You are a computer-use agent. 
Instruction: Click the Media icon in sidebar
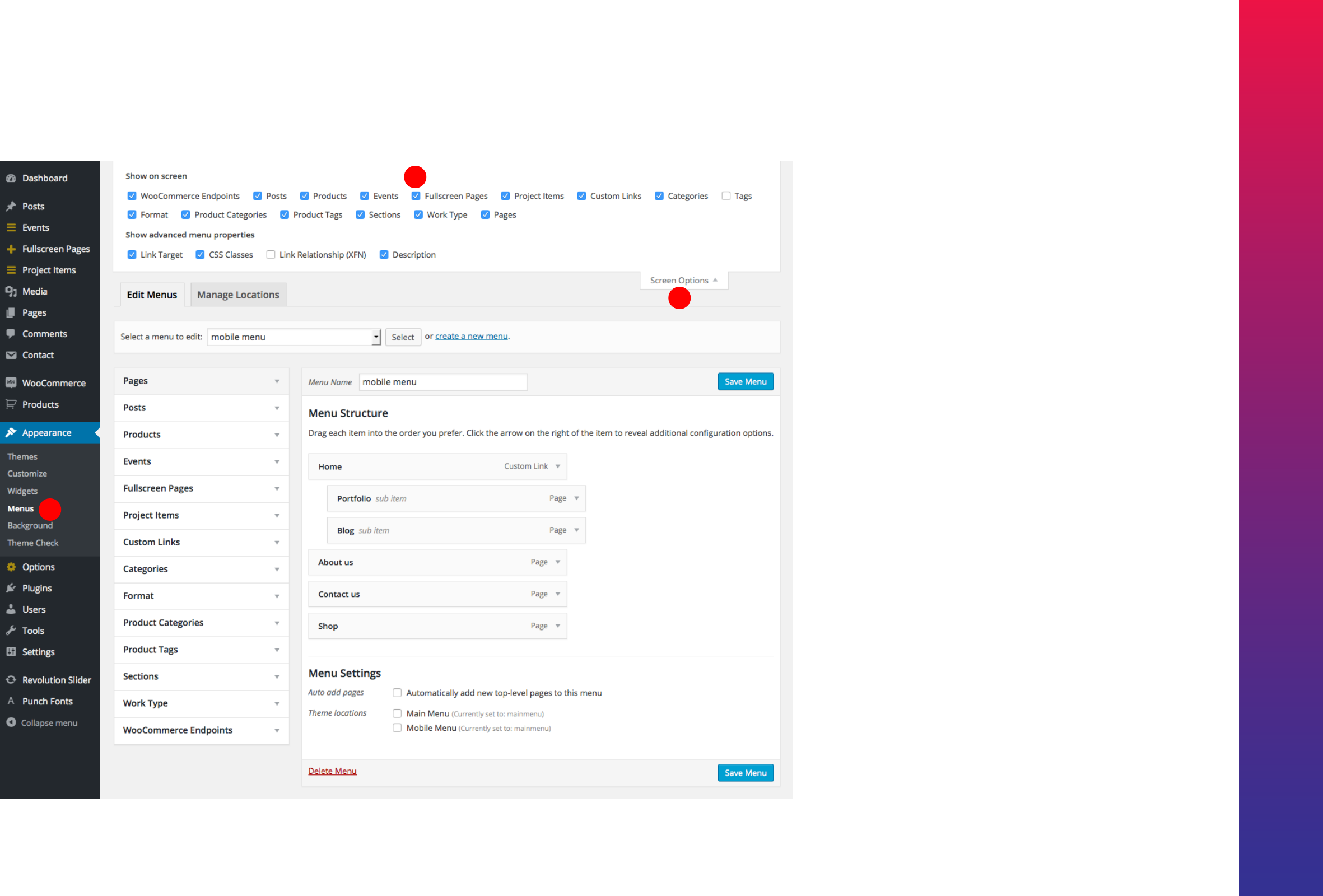[x=11, y=291]
